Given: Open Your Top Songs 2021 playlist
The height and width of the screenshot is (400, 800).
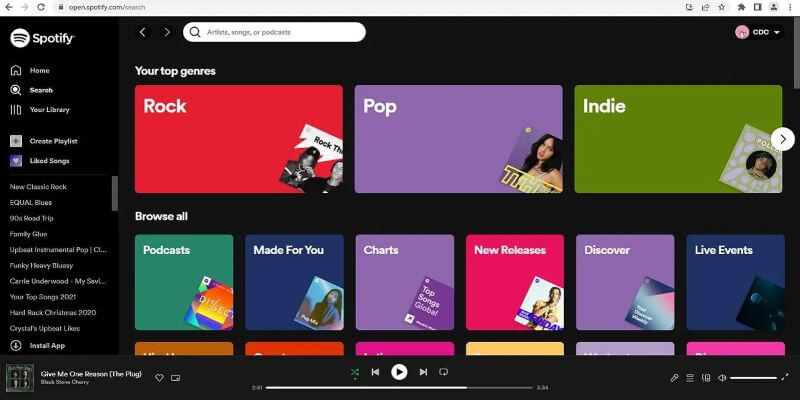Looking at the screenshot, I should (43, 297).
